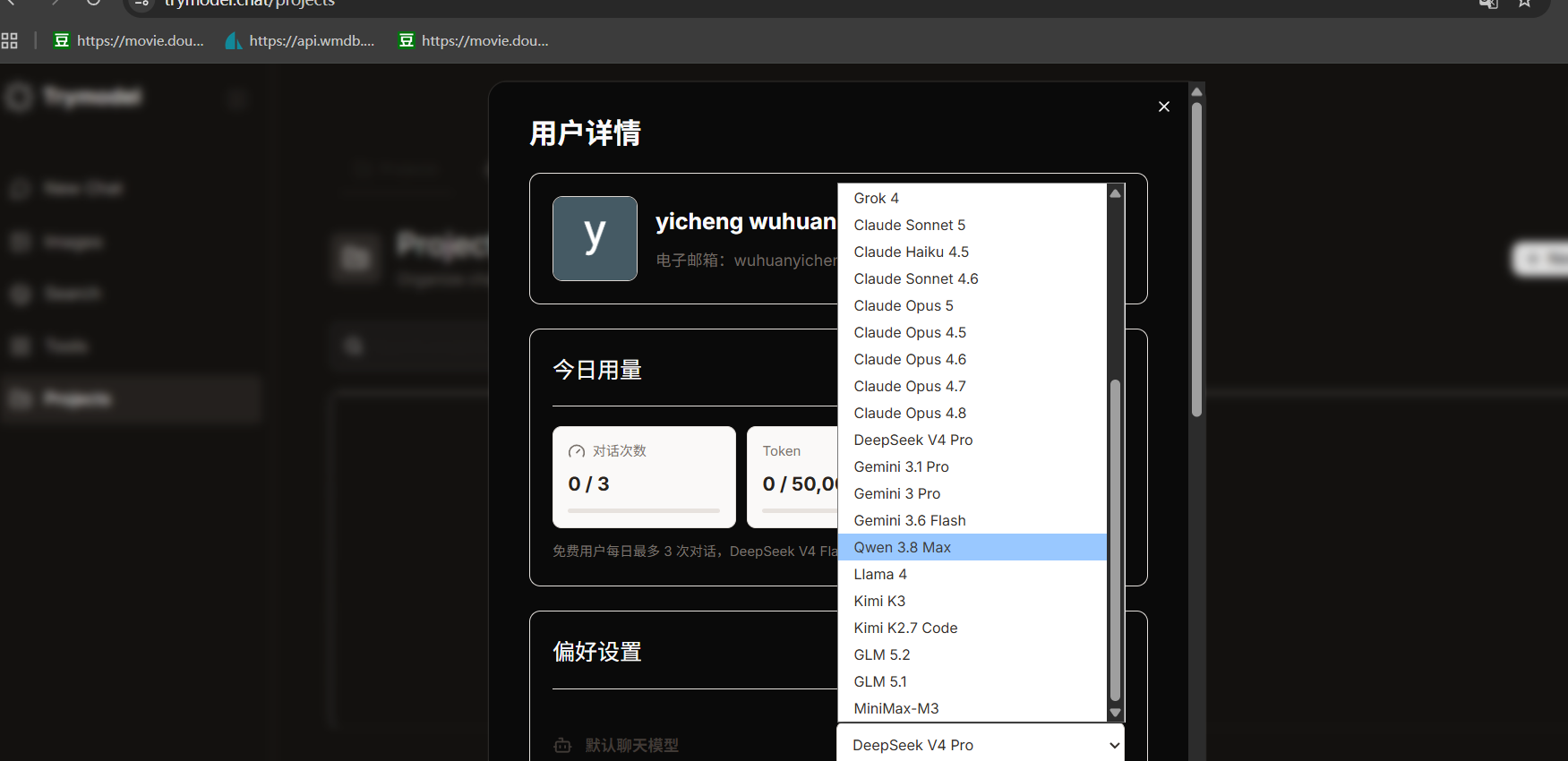Click the 0 / 3 conversation count
This screenshot has height=761, width=1568.
(589, 484)
